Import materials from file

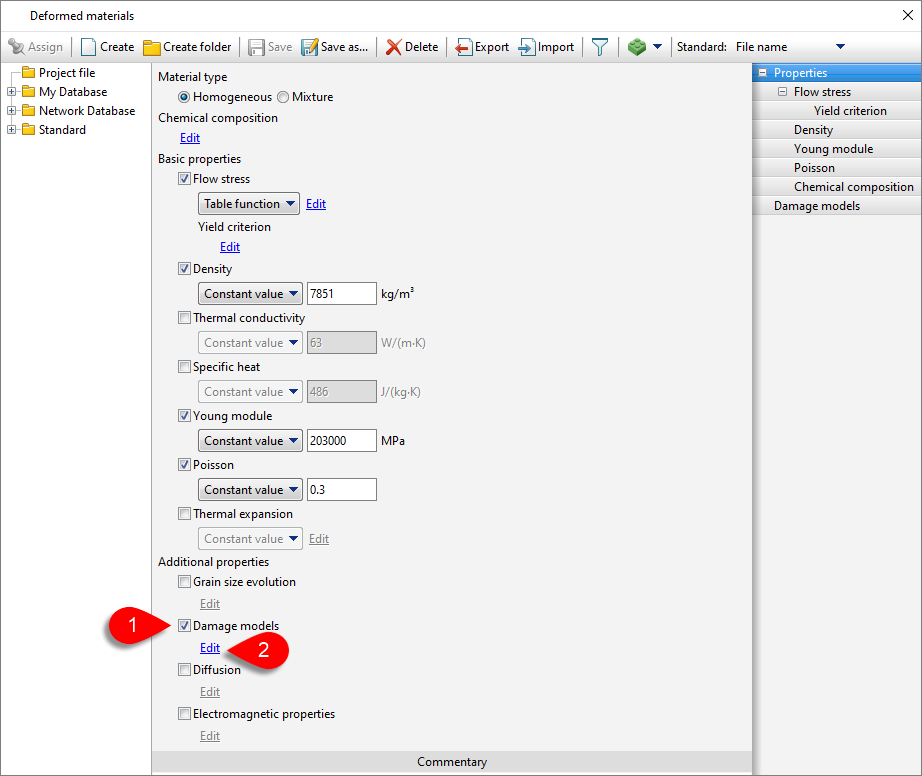(546, 46)
